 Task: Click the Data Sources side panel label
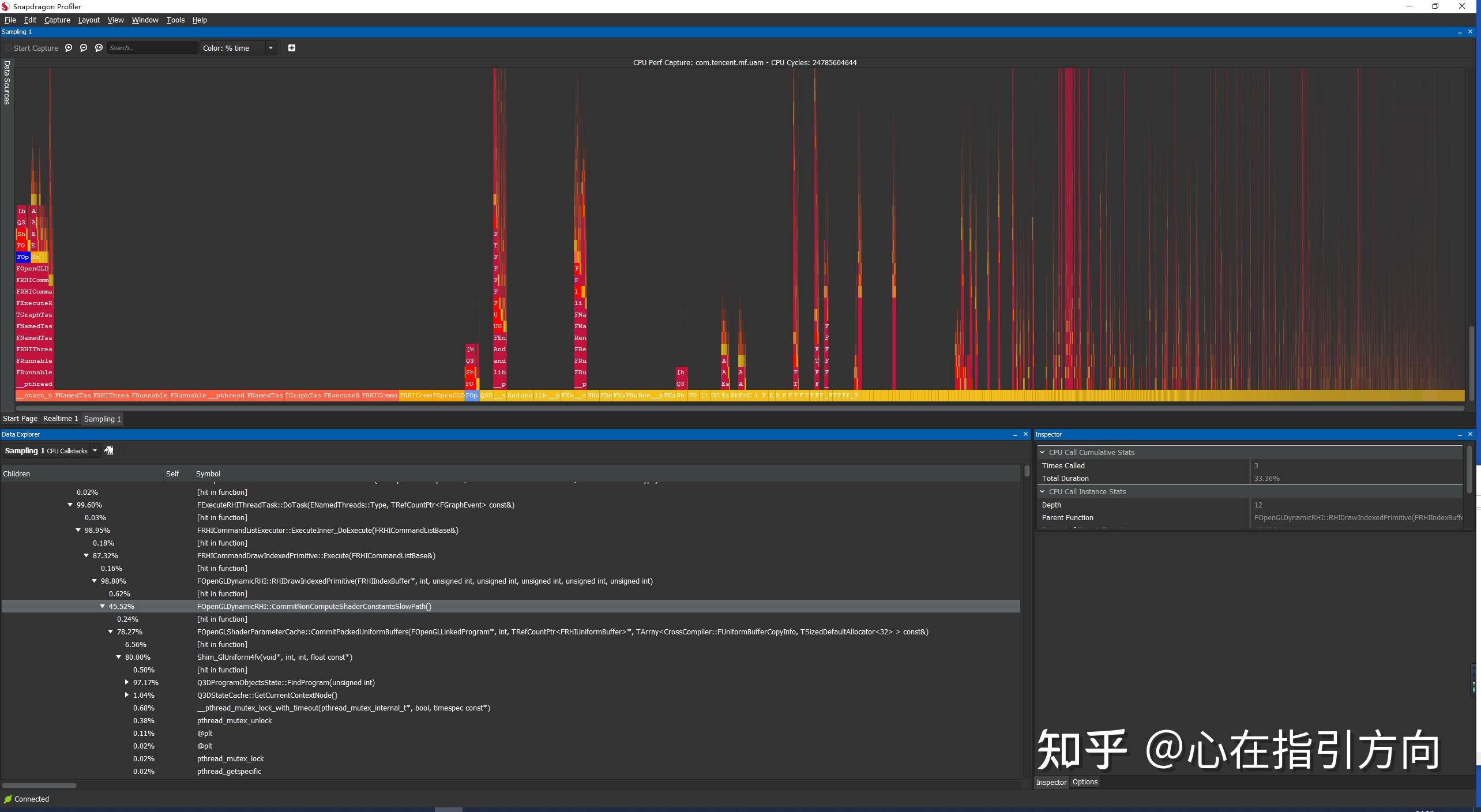pos(7,82)
